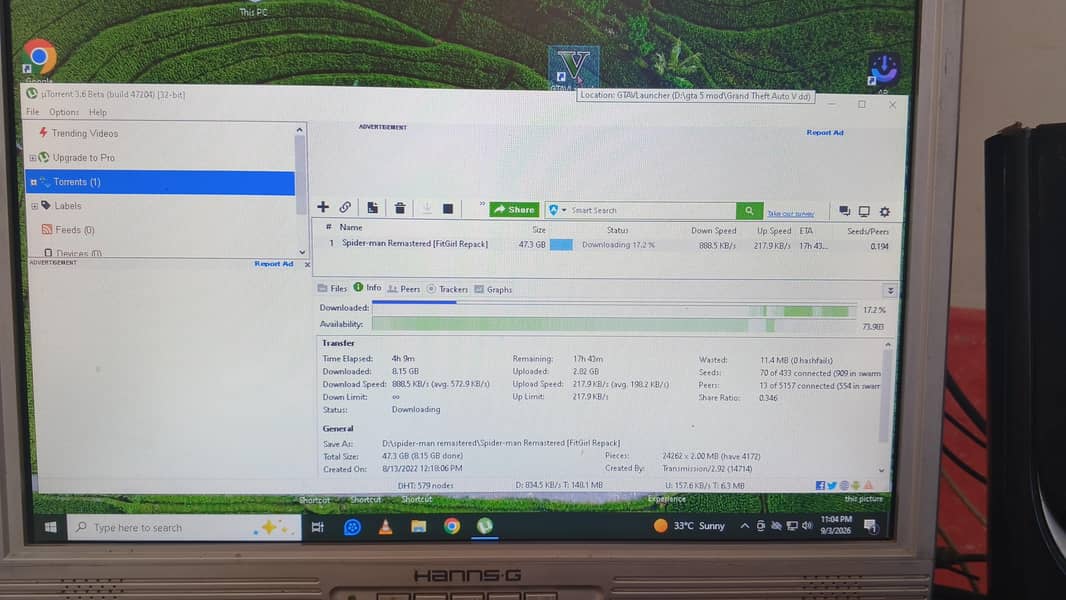The height and width of the screenshot is (600, 1066).
Task: Switch to the Info tab
Action: (367, 288)
